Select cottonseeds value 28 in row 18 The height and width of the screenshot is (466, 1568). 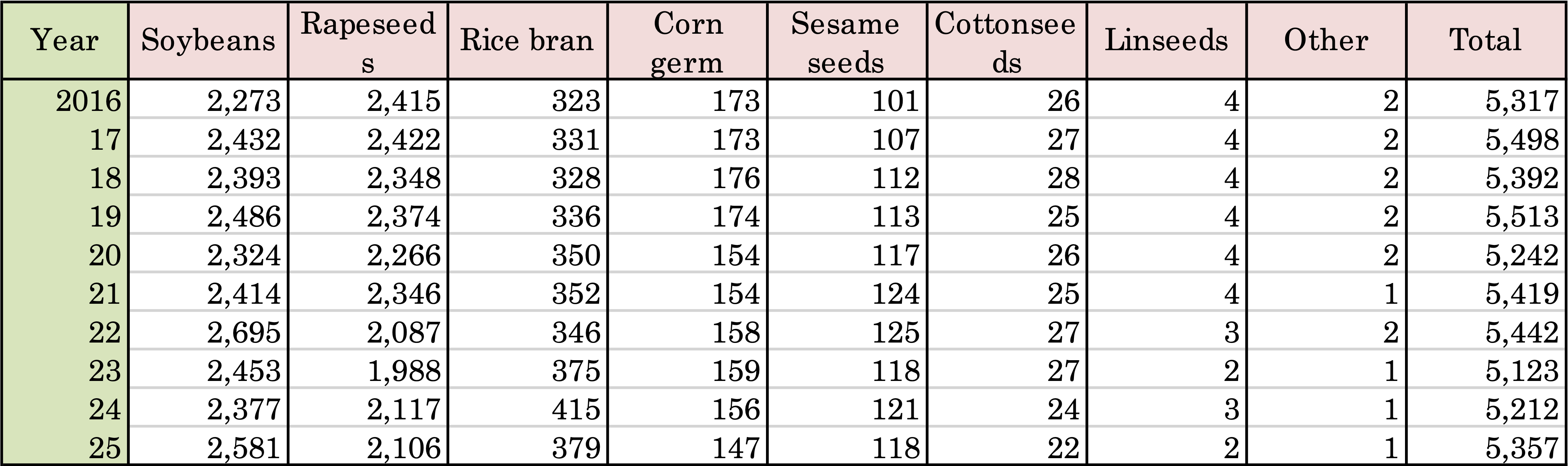click(x=1063, y=178)
